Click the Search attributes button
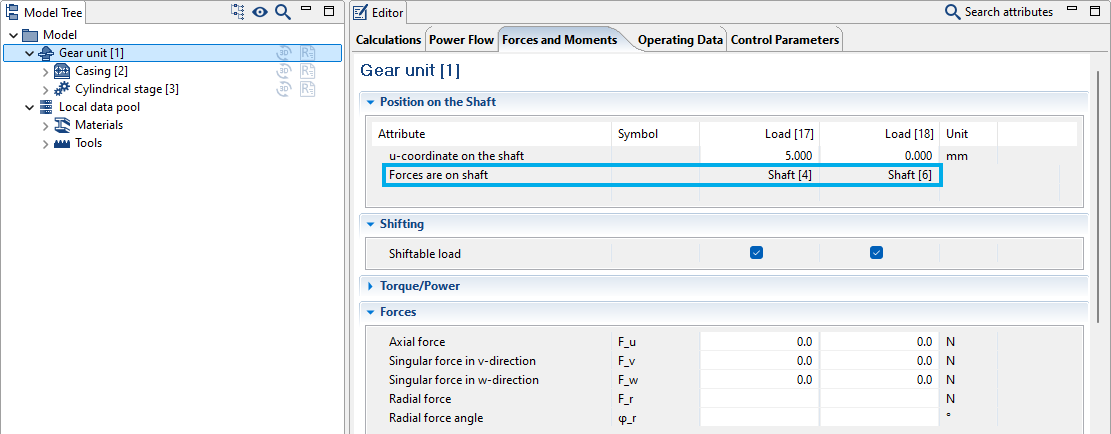Viewport: 1111px width, 434px height. 999,12
